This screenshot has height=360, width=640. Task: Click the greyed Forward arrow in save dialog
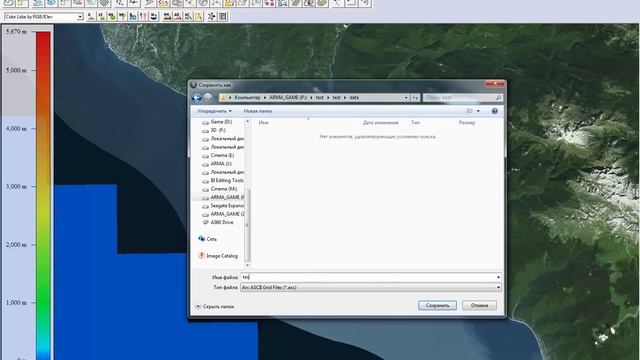tap(208, 98)
